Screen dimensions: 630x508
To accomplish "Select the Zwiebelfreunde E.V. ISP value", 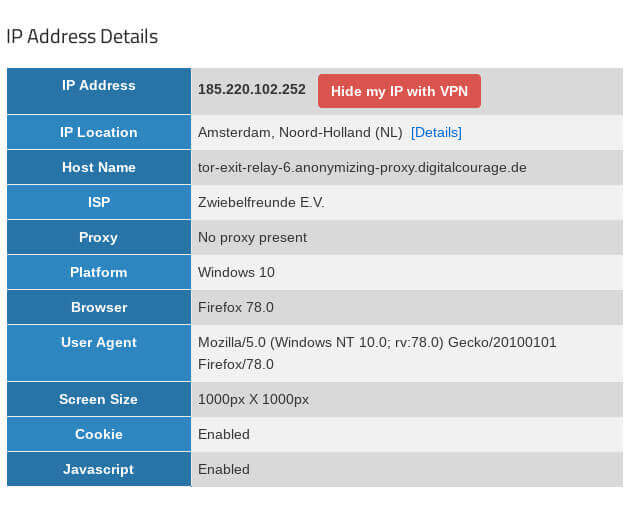I will pos(261,202).
